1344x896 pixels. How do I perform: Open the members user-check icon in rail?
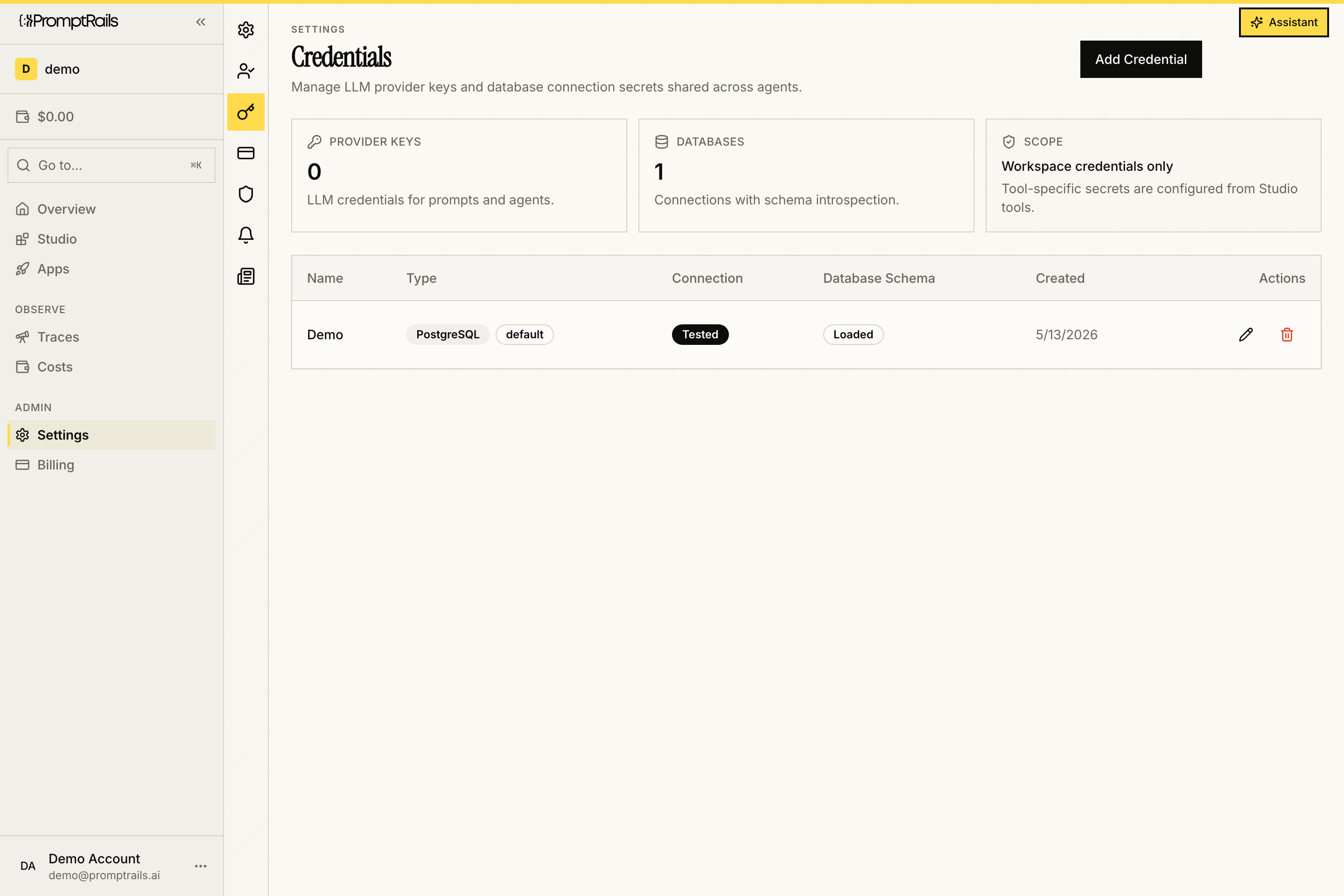(x=246, y=71)
